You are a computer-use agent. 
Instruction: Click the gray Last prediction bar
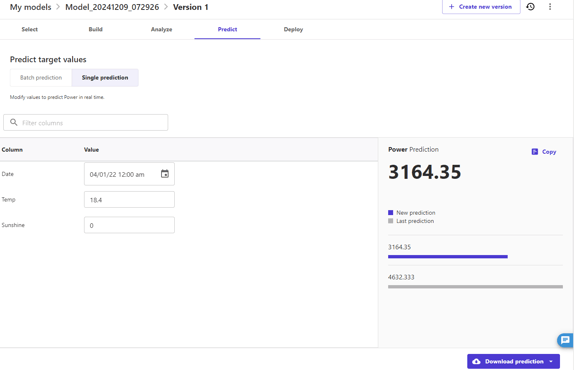(x=475, y=287)
